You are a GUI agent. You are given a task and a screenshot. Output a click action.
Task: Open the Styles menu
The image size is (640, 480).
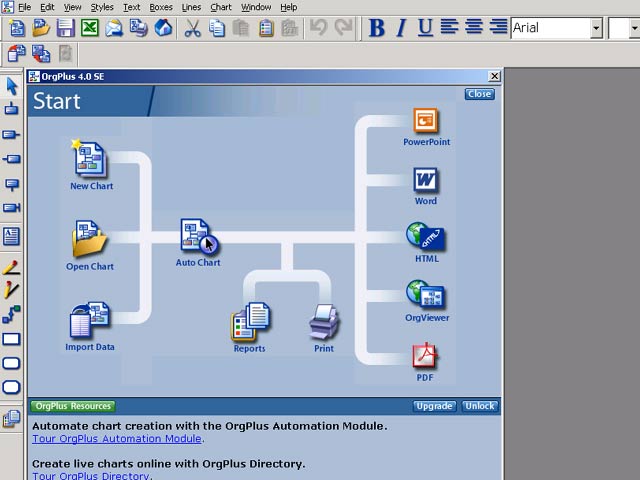point(102,7)
